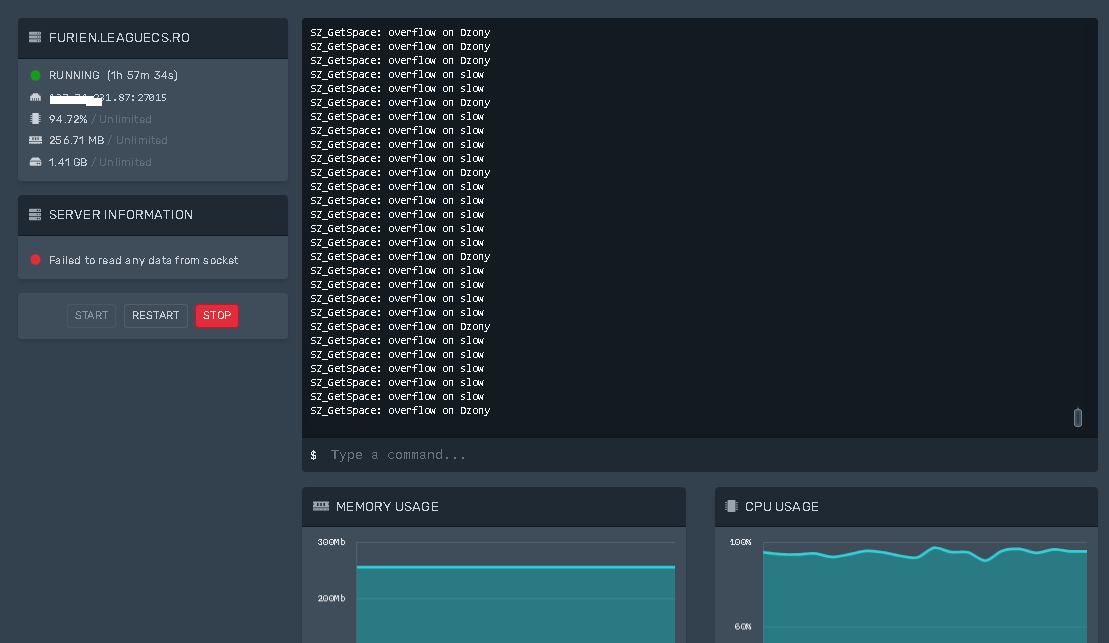Click the 300Mb axis label in memory chart
The width and height of the screenshot is (1109, 643).
(331, 542)
